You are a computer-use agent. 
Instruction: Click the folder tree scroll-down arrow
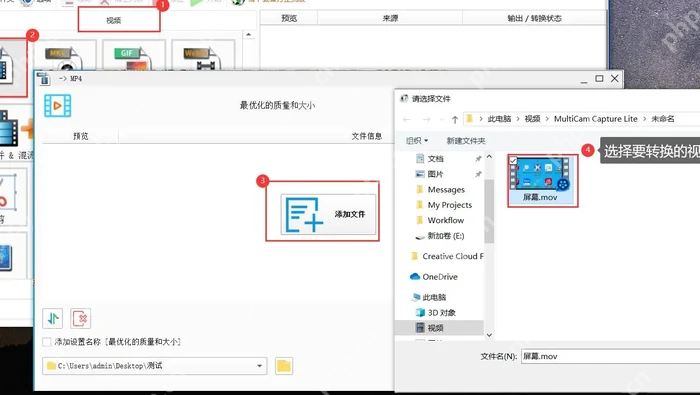[489, 335]
